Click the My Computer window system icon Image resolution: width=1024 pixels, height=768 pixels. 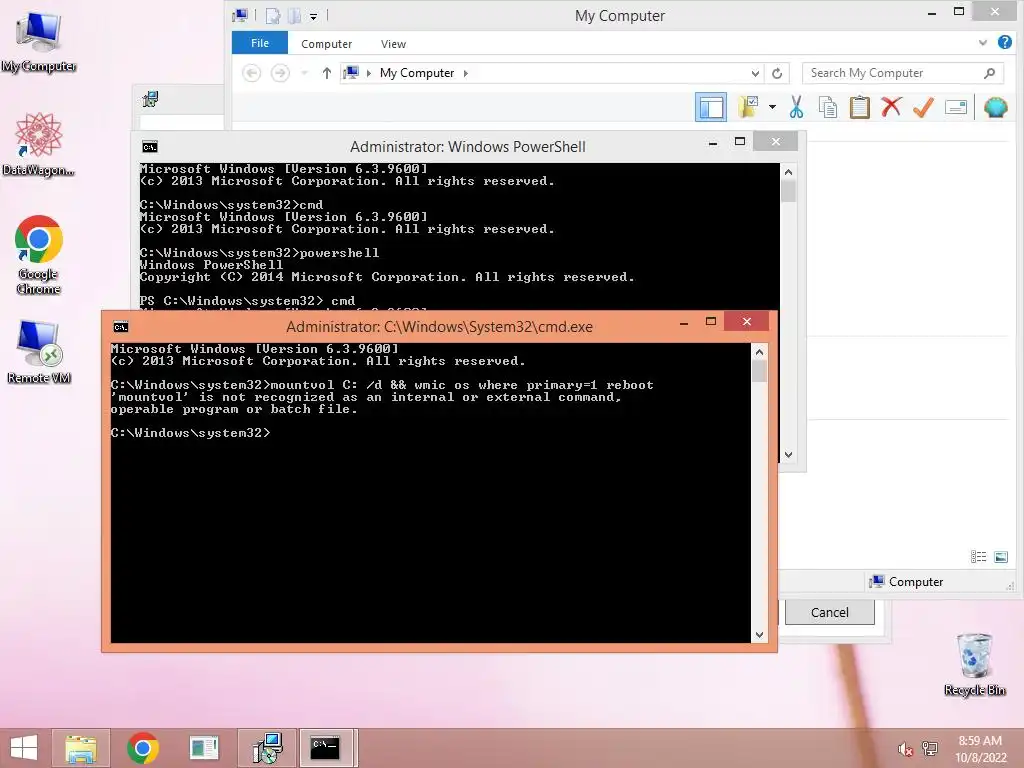pyautogui.click(x=240, y=15)
